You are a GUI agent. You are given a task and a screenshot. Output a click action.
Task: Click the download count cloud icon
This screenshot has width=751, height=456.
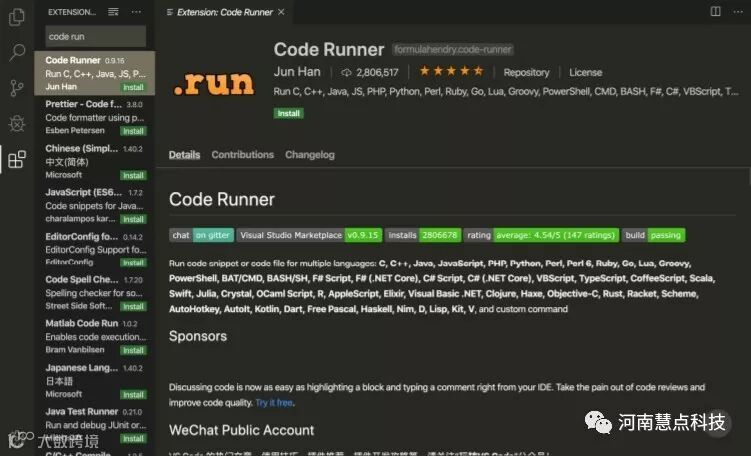coord(346,73)
